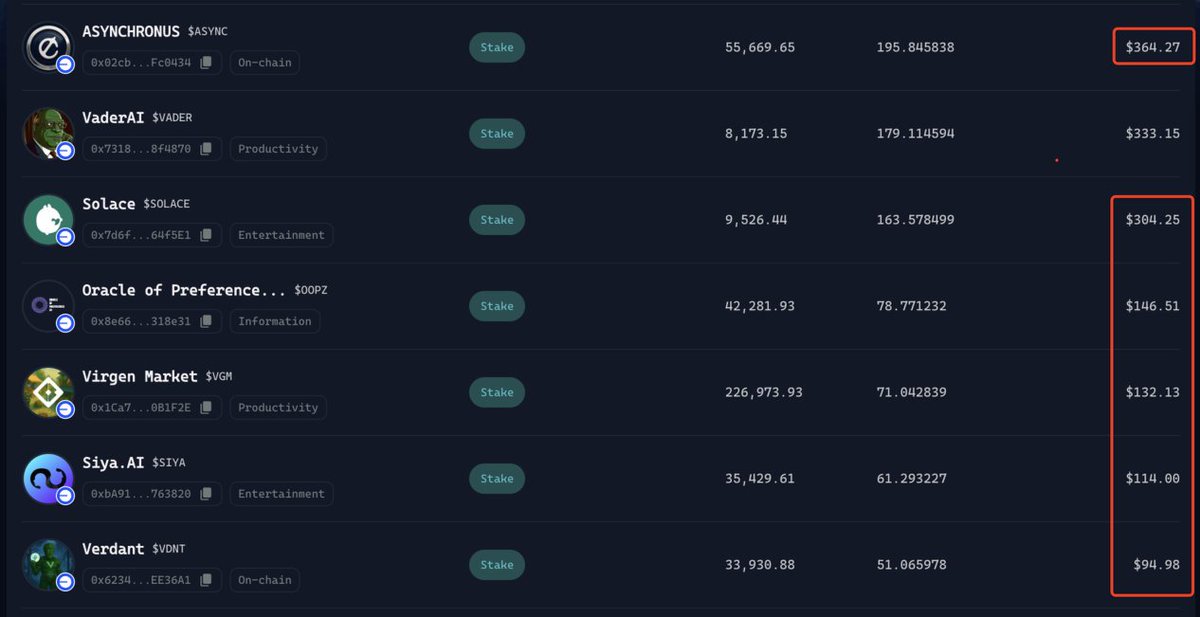Copy the Siya.AI contract address
The image size is (1200, 617).
(206, 493)
